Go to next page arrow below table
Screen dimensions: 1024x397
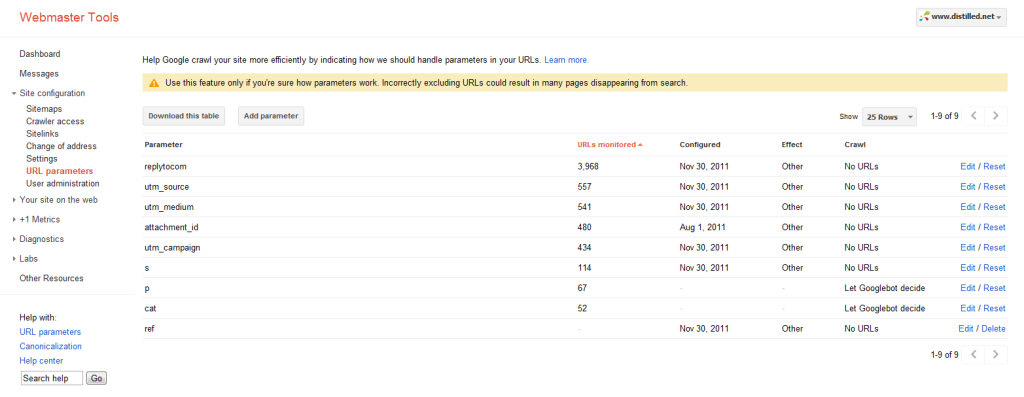(995, 355)
